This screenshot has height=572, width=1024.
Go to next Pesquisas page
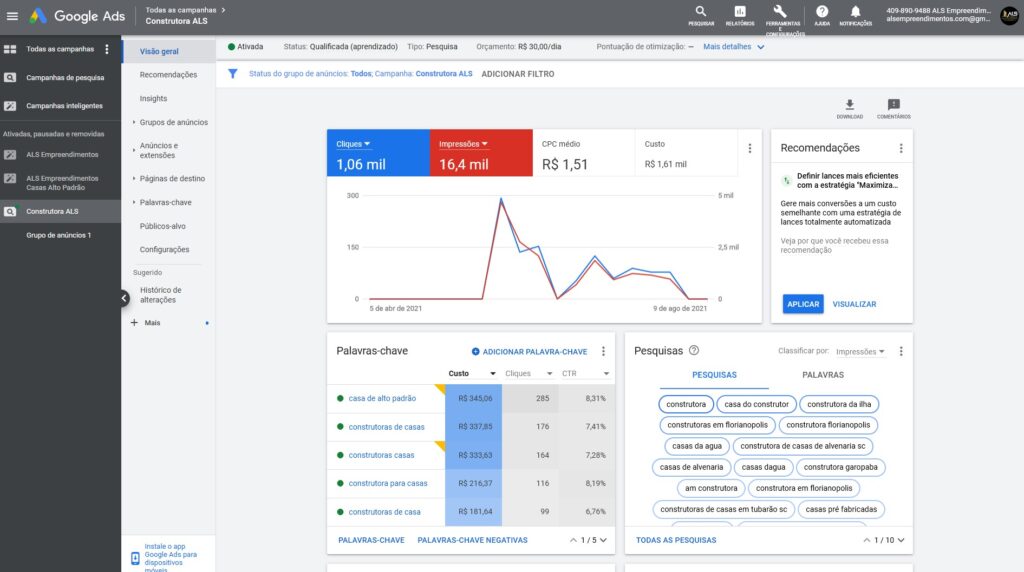901,540
